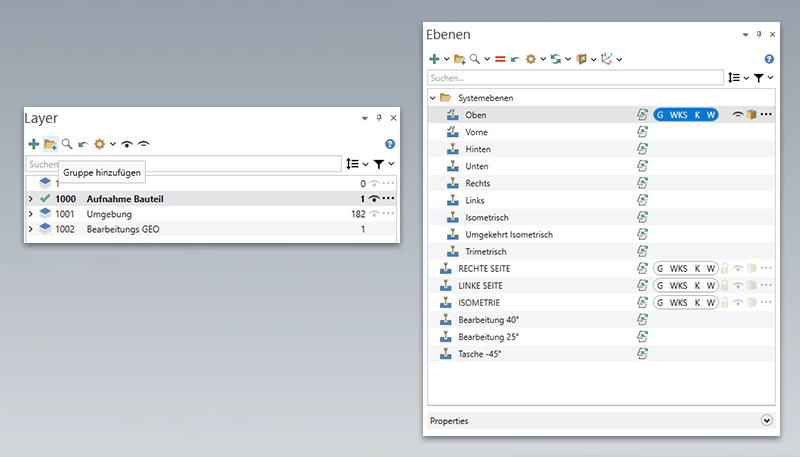
Task: Expand the Properties section
Action: click(767, 421)
